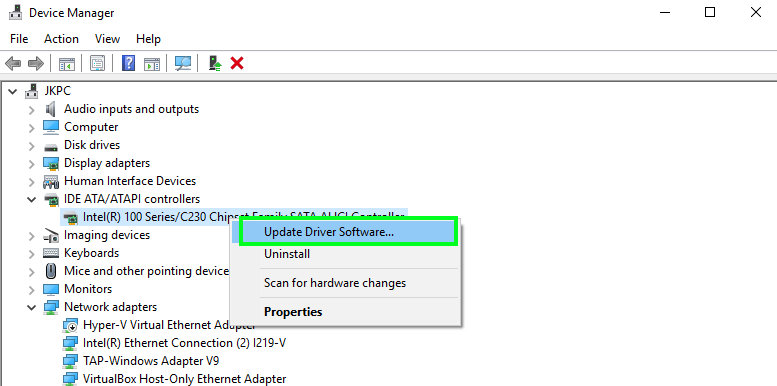
Task: Expand the Monitors category
Action: (x=32, y=289)
